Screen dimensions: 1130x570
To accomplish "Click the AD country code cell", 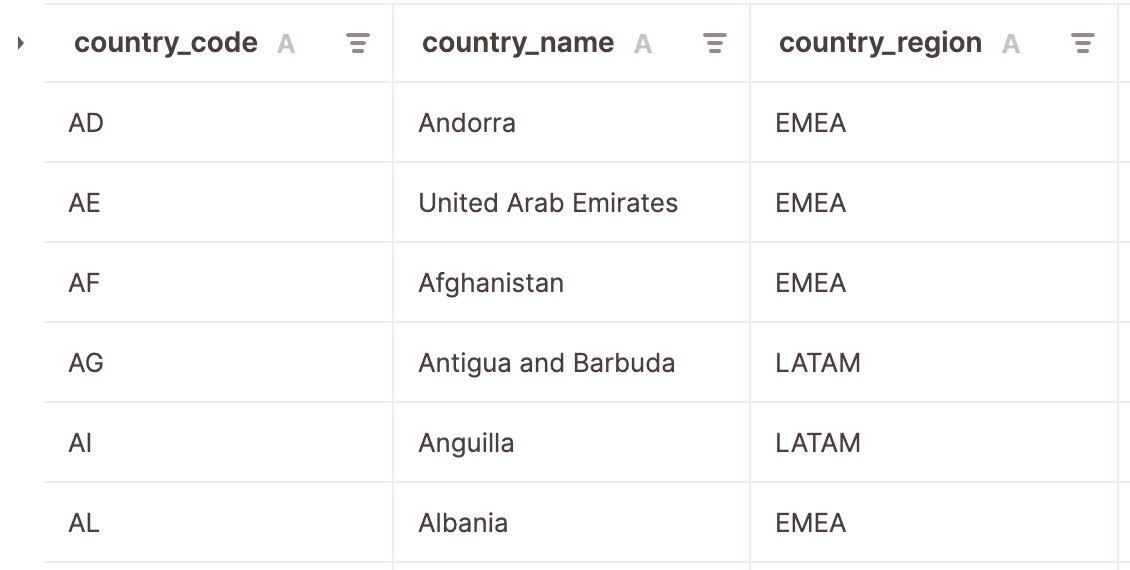I will tap(86, 123).
